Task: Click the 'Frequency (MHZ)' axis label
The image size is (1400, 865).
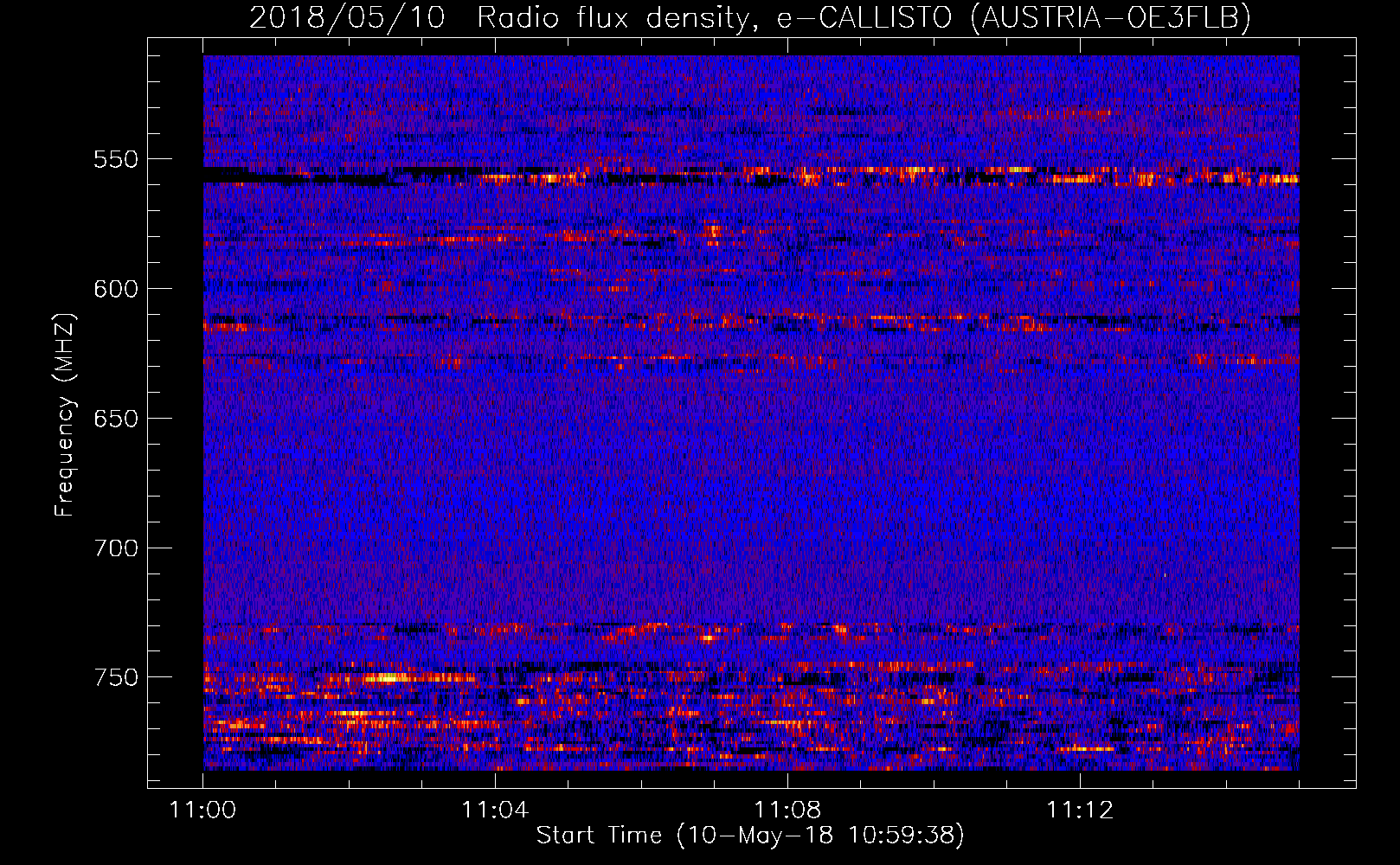Action: [x=66, y=415]
